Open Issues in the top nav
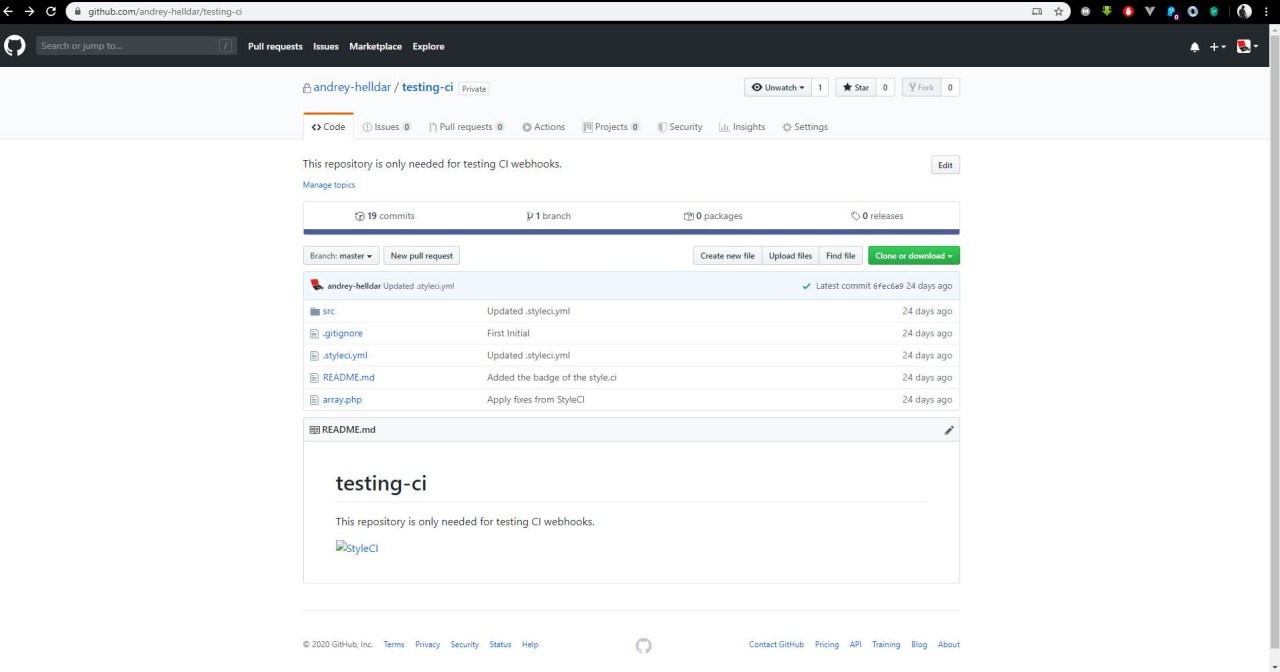 point(326,47)
